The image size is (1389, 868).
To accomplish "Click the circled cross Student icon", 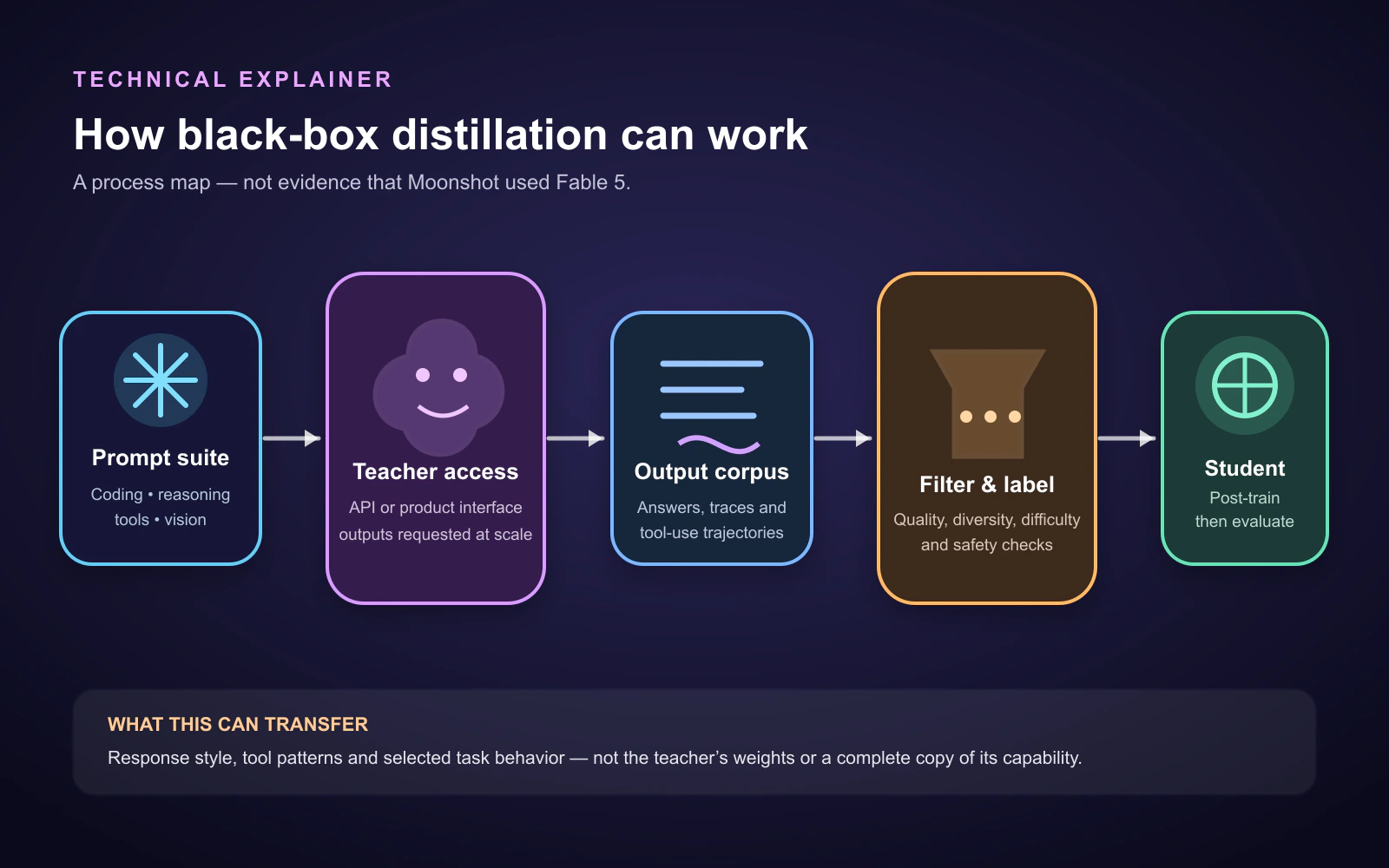I will tap(1245, 385).
